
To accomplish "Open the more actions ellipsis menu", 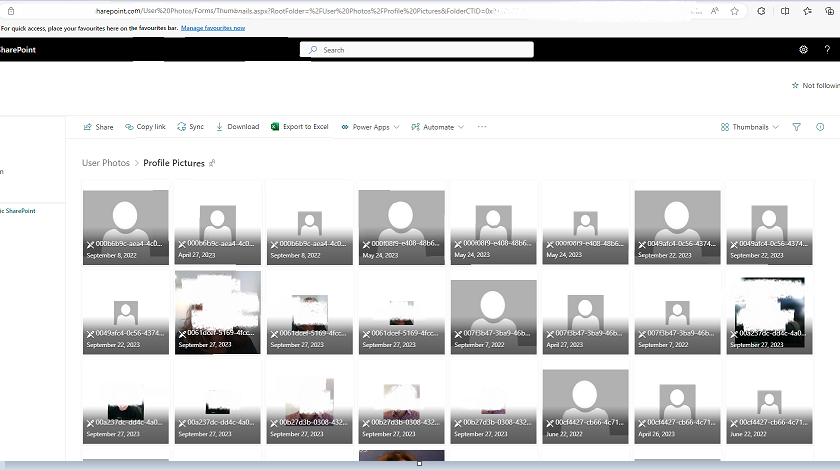I will click(x=482, y=127).
